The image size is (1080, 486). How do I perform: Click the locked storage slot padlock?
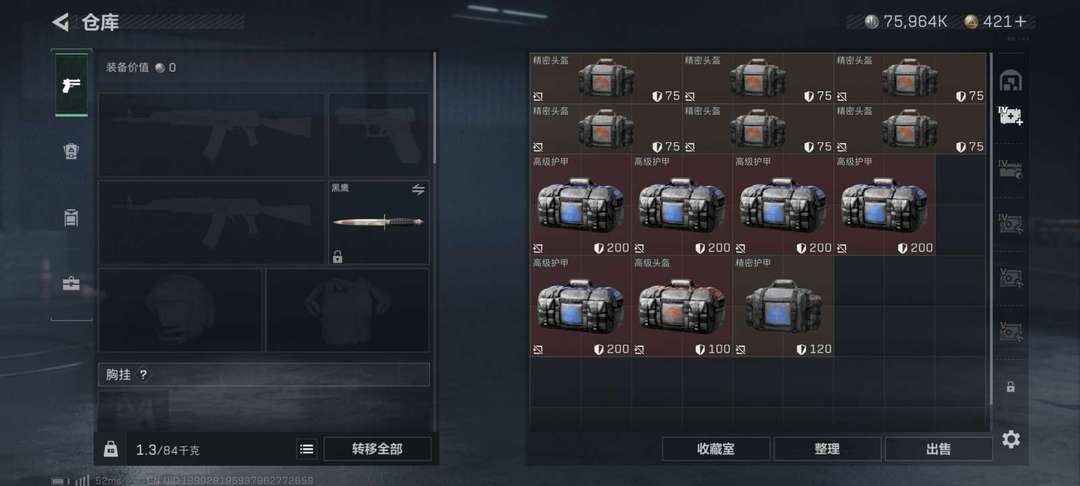pos(1010,387)
